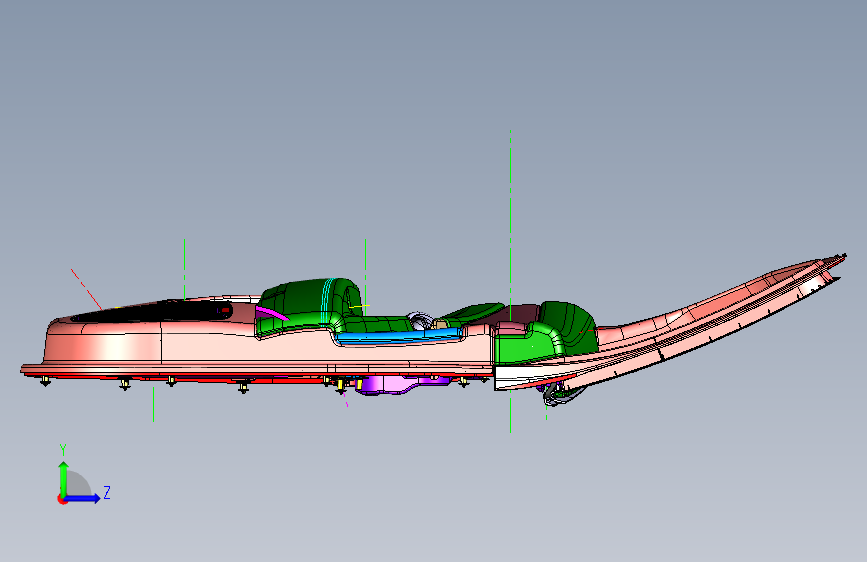The width and height of the screenshot is (867, 562).
Task: Select the red dashed diagonal line at left
Action: (x=86, y=289)
